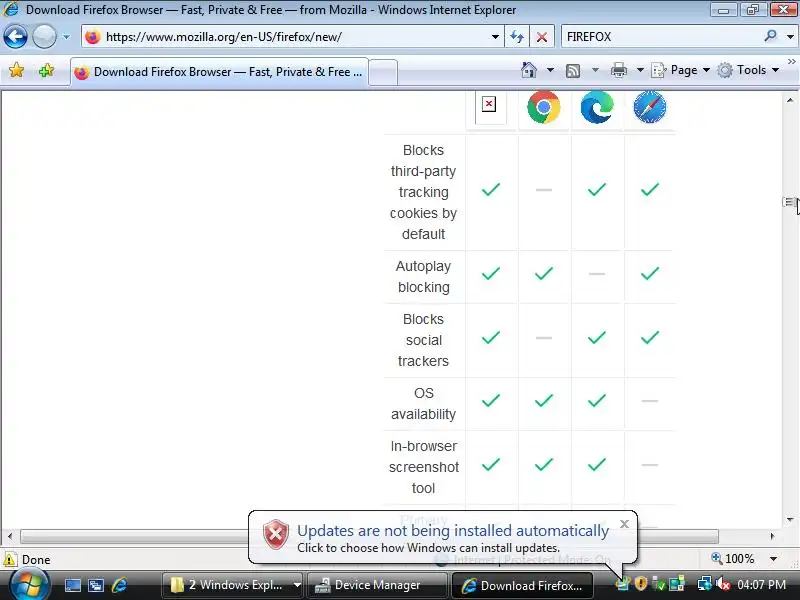Image resolution: width=800 pixels, height=600 pixels.
Task: Click the vertical scrollbar thumb
Action: tap(789, 202)
